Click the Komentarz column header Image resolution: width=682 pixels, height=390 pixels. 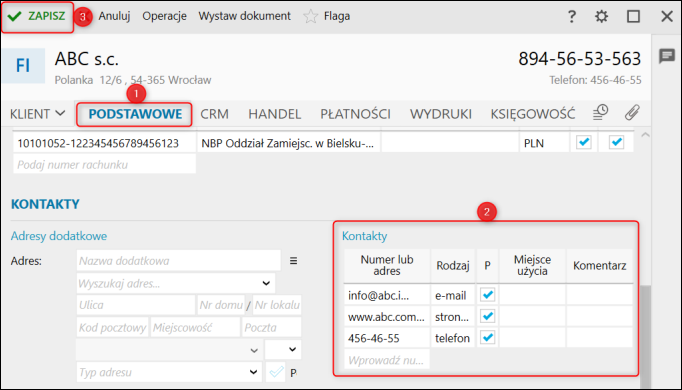pyautogui.click(x=599, y=265)
